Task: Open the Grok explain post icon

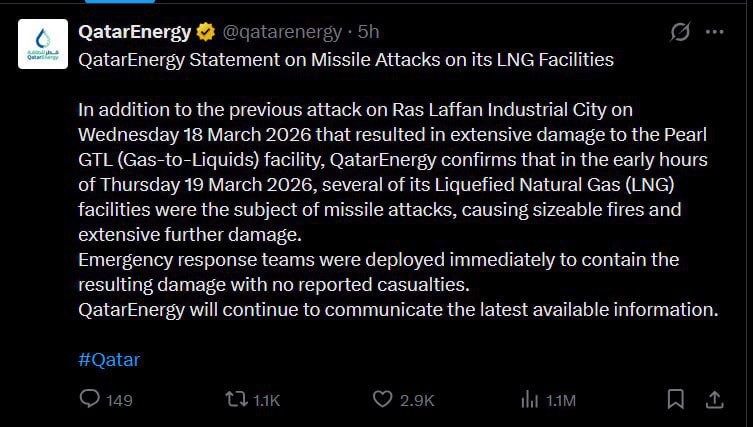Action: [x=679, y=32]
